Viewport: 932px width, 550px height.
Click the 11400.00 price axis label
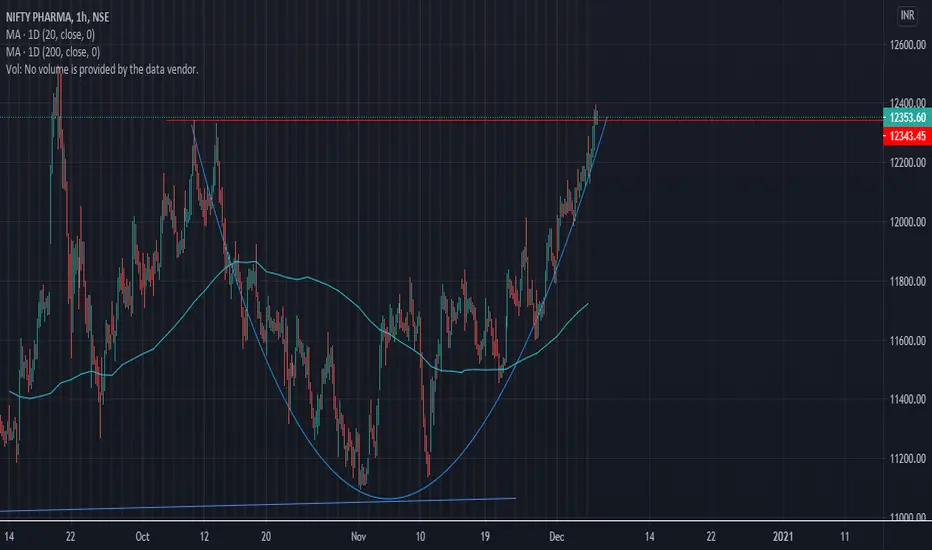tap(908, 399)
